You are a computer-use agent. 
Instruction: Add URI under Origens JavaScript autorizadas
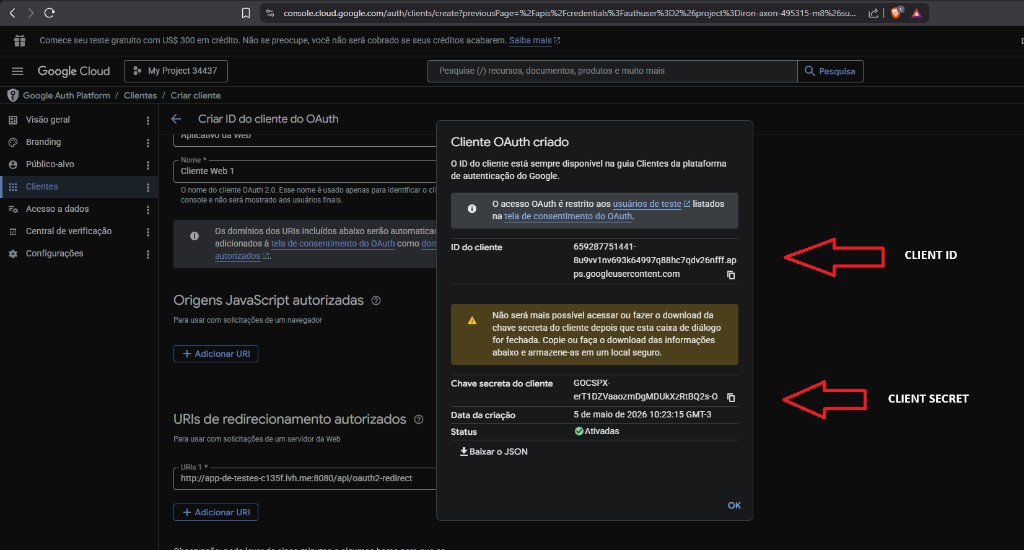point(216,354)
